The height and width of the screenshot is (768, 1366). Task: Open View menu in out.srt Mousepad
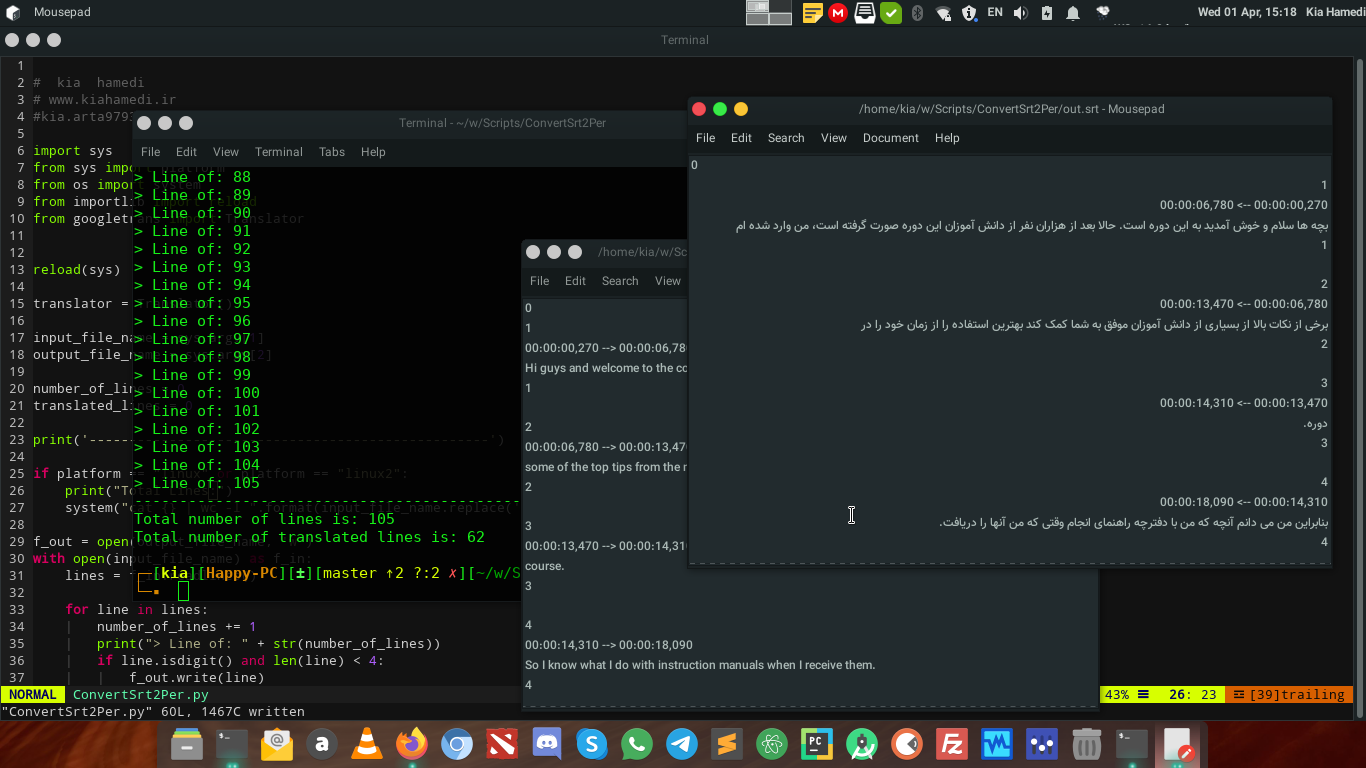point(834,138)
